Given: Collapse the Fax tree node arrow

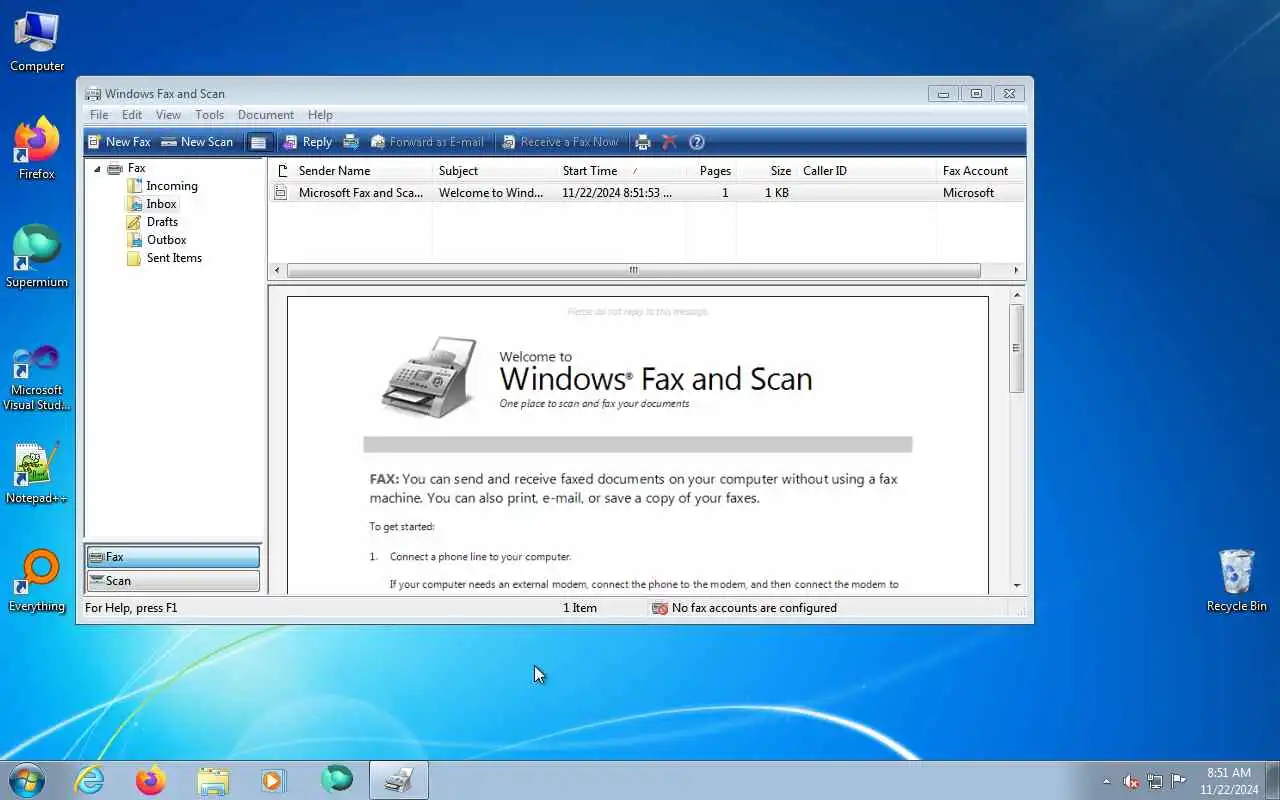Looking at the screenshot, I should pyautogui.click(x=97, y=168).
